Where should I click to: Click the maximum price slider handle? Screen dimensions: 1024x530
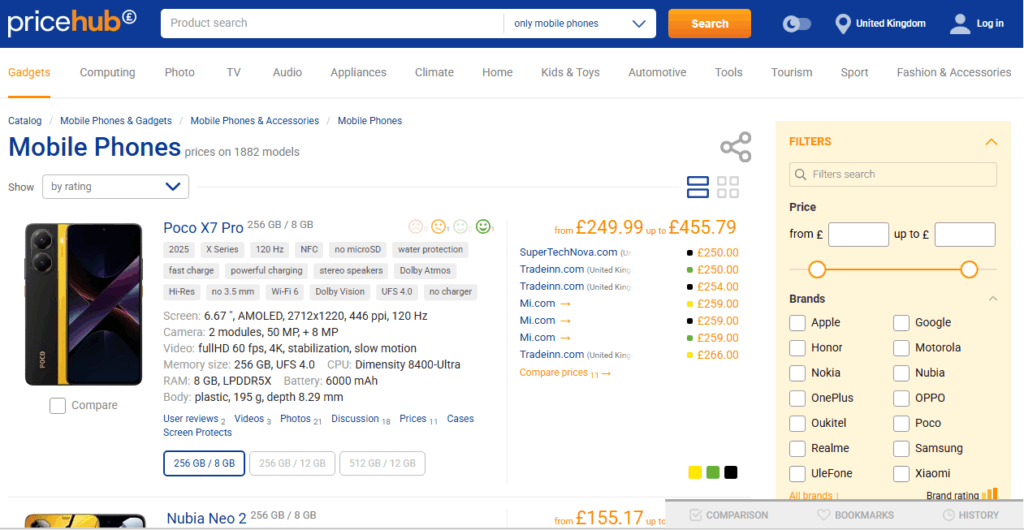click(969, 269)
